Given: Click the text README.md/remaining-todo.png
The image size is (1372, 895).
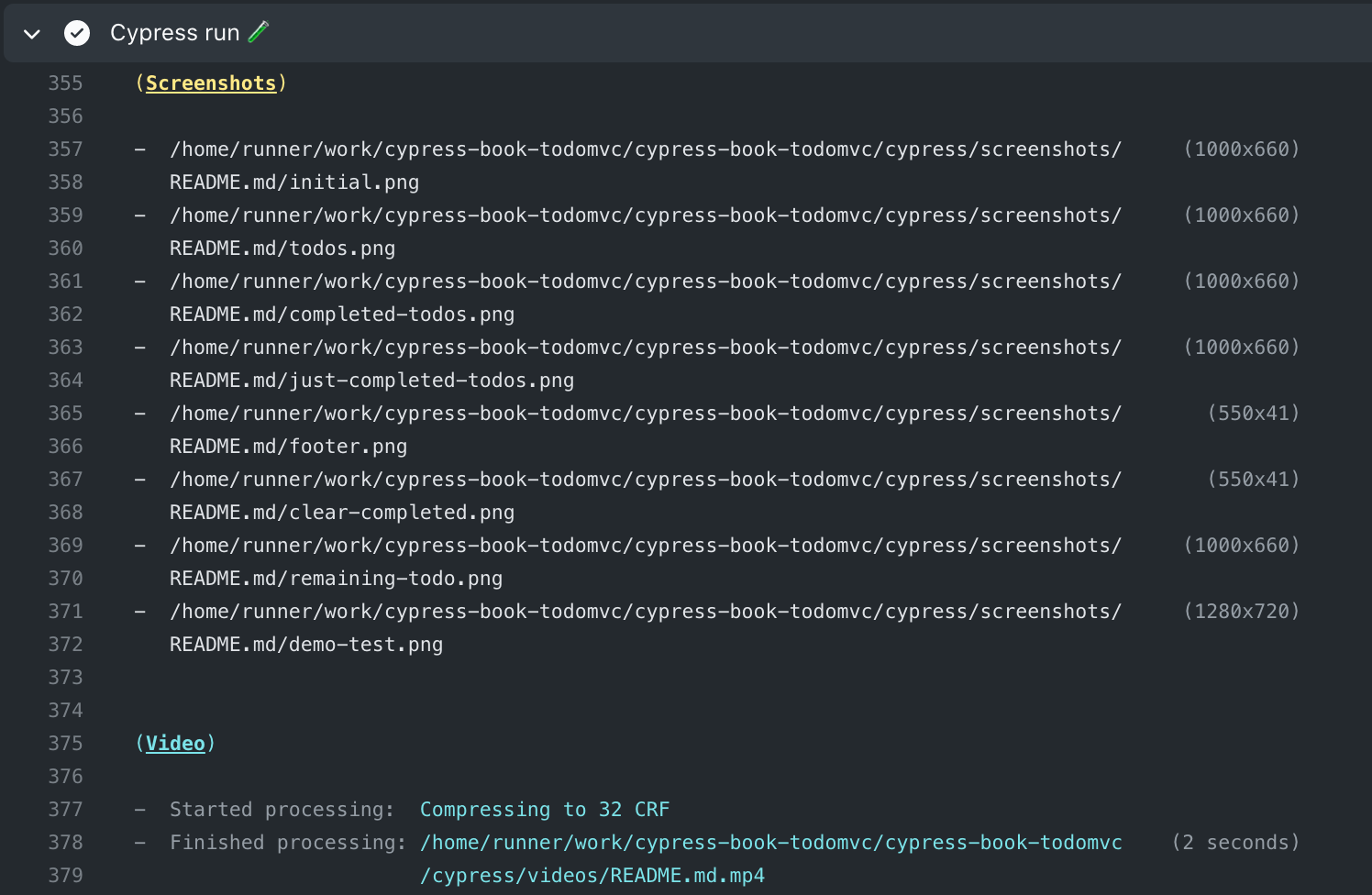Looking at the screenshot, I should coord(336,579).
